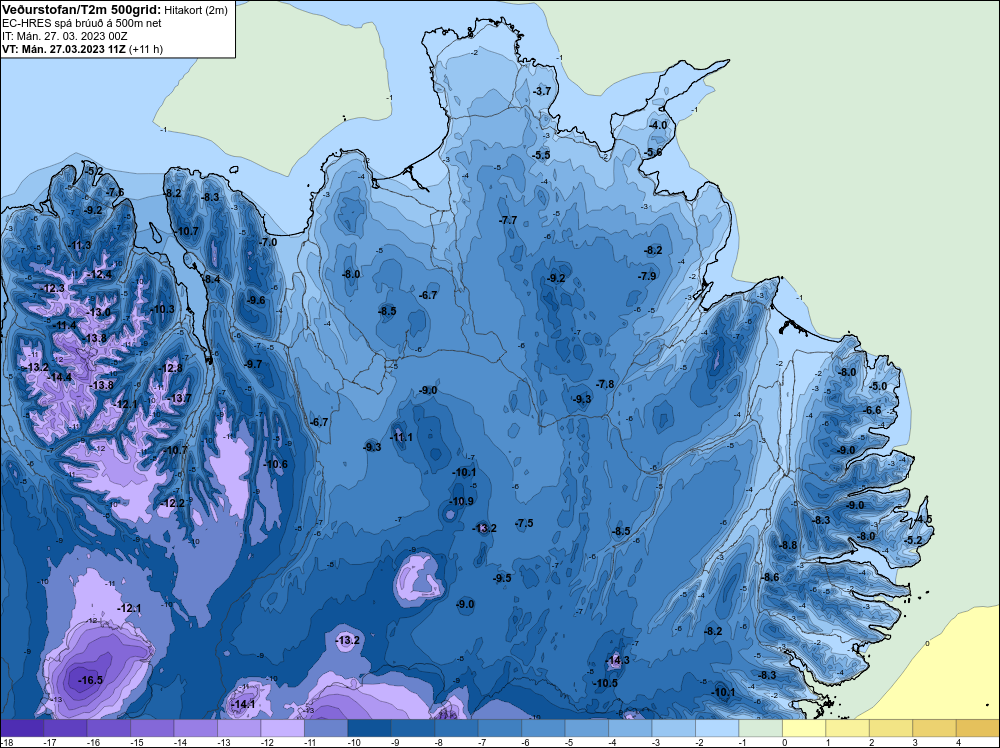
Task: Click the -7.6 temperature label
Action: [114, 192]
